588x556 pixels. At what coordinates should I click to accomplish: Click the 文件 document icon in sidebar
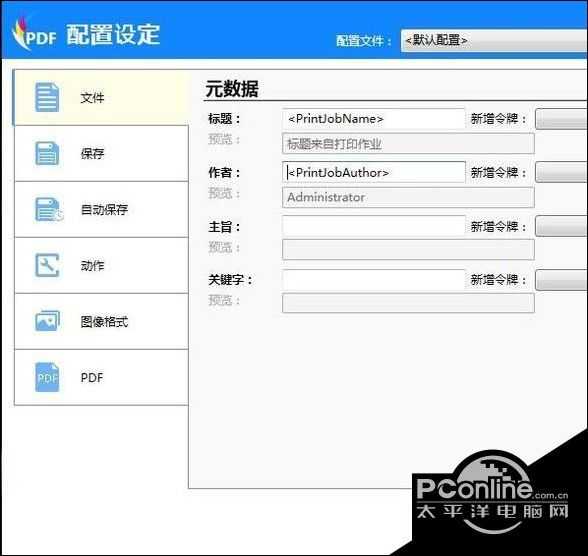[47, 97]
